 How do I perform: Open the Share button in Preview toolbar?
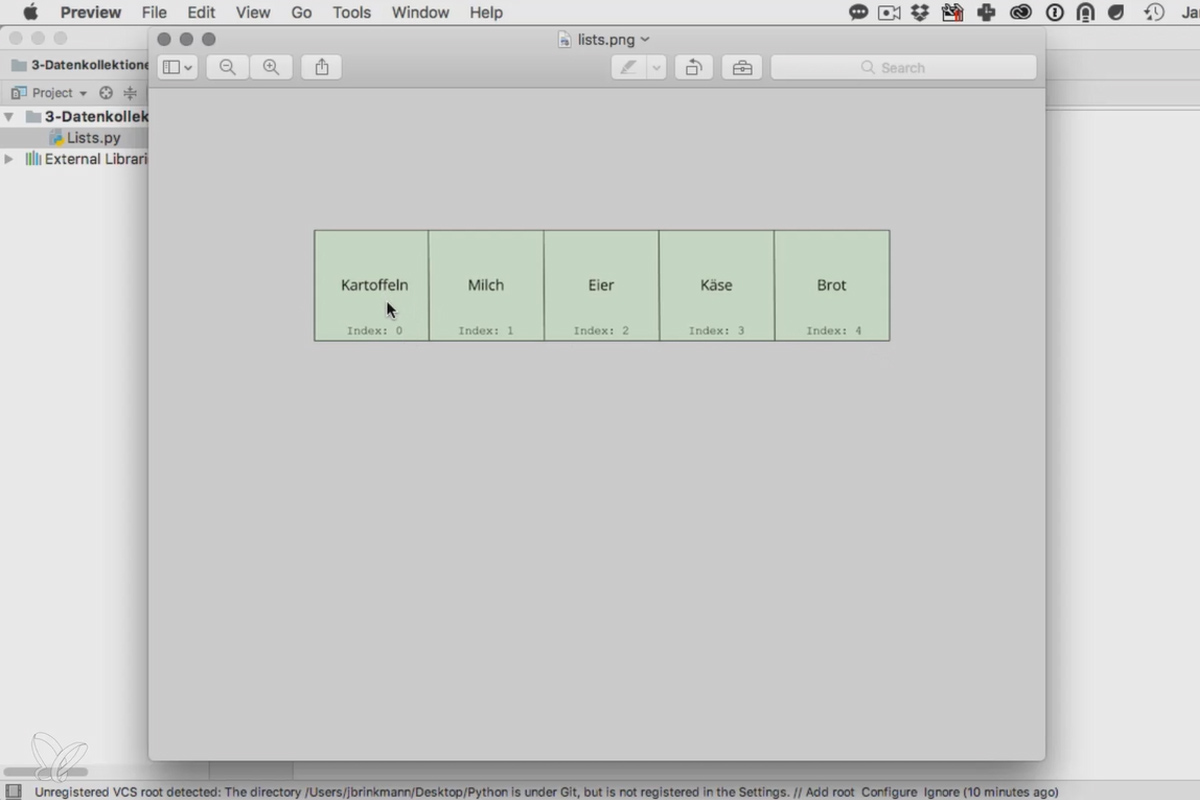pos(322,67)
